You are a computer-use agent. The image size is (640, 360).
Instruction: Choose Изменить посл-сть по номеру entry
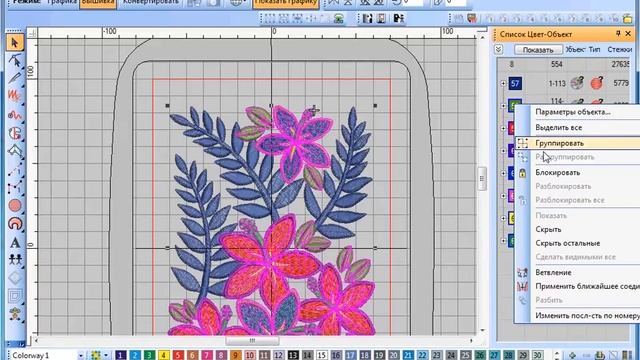pos(587,316)
